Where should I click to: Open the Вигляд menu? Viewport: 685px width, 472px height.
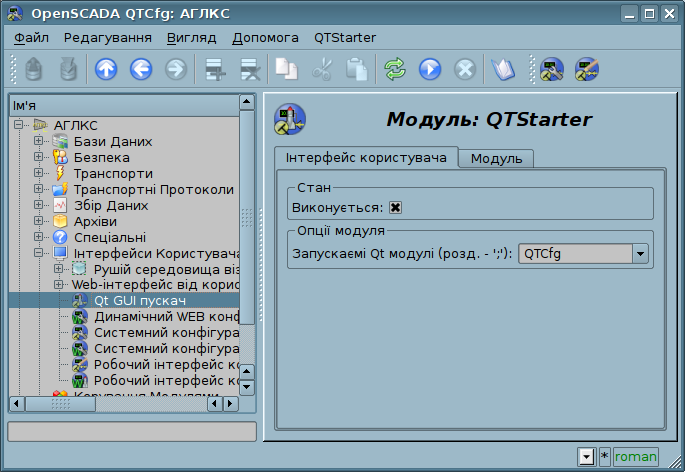(x=192, y=38)
